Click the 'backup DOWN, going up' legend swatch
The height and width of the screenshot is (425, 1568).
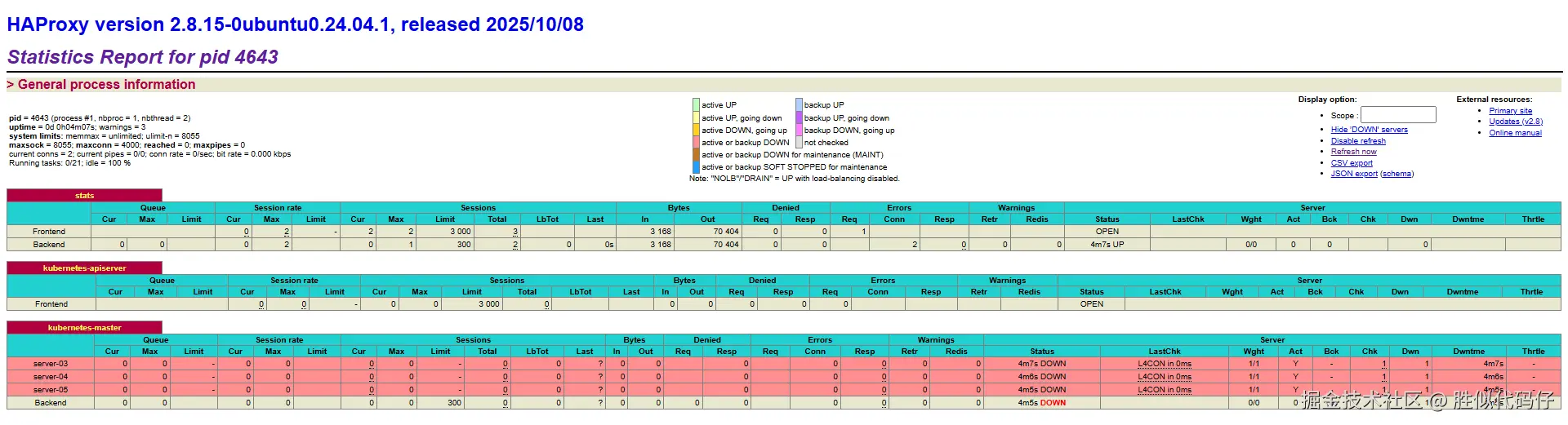click(800, 130)
